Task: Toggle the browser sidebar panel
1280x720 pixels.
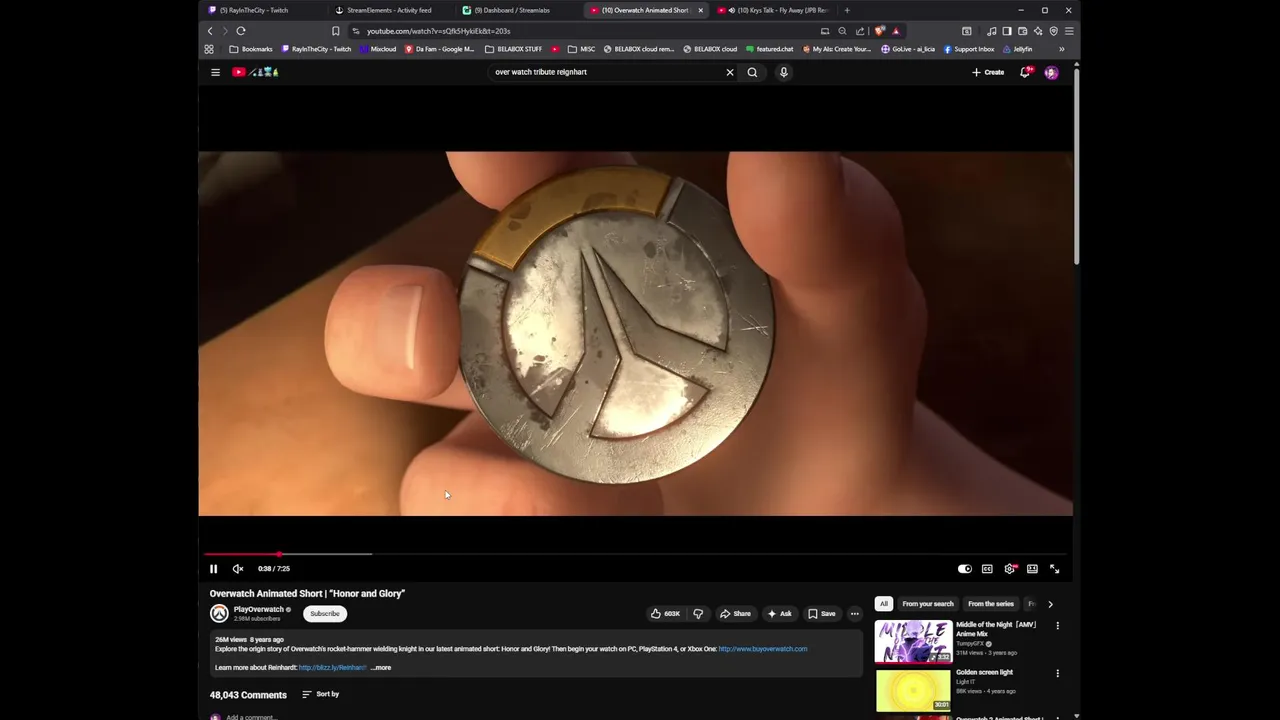Action: [1007, 31]
